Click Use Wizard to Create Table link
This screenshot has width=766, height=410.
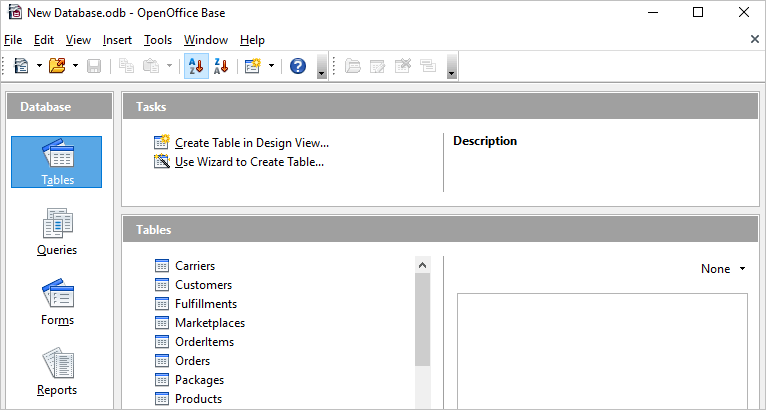coord(249,162)
